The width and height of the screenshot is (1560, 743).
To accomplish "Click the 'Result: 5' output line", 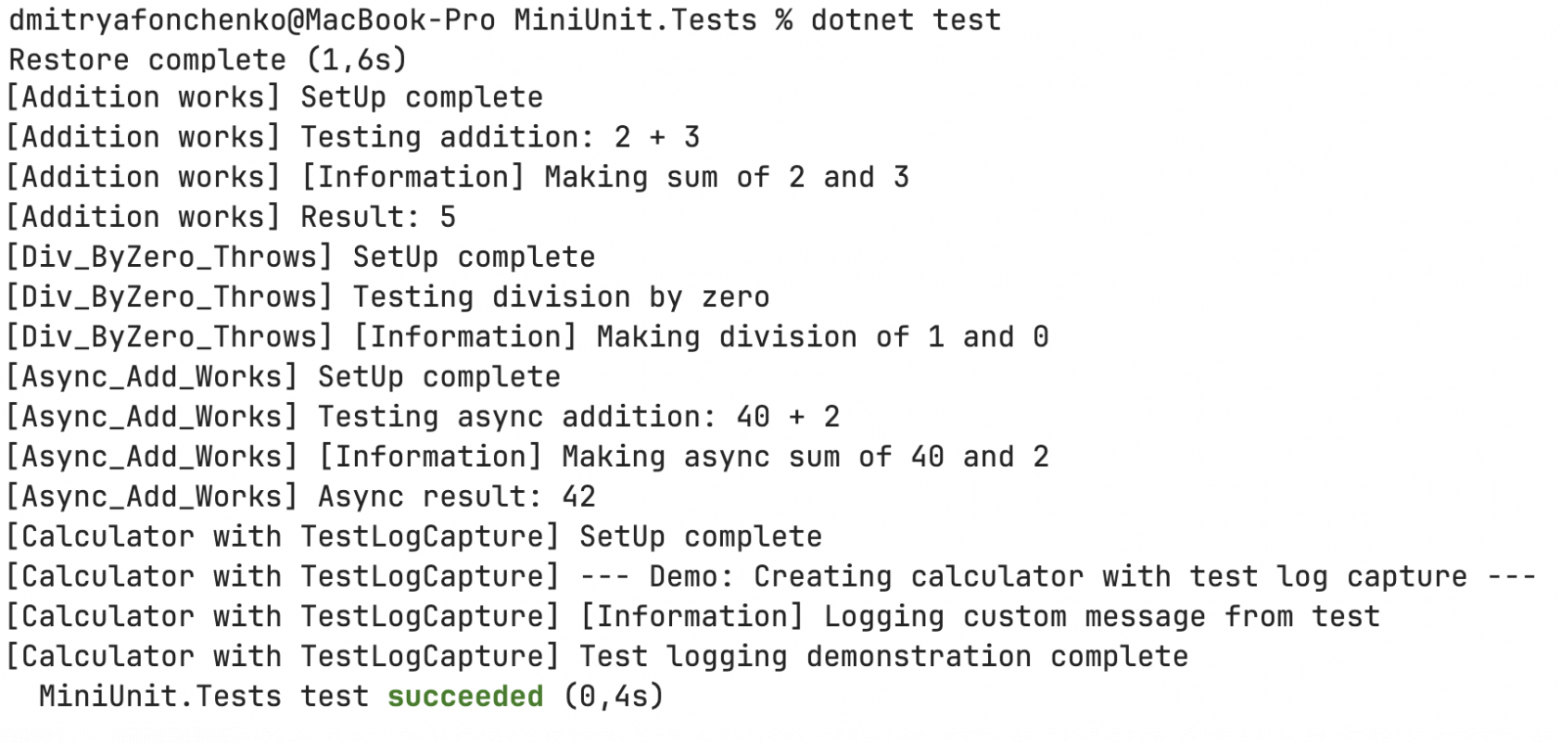I will pyautogui.click(x=379, y=218).
